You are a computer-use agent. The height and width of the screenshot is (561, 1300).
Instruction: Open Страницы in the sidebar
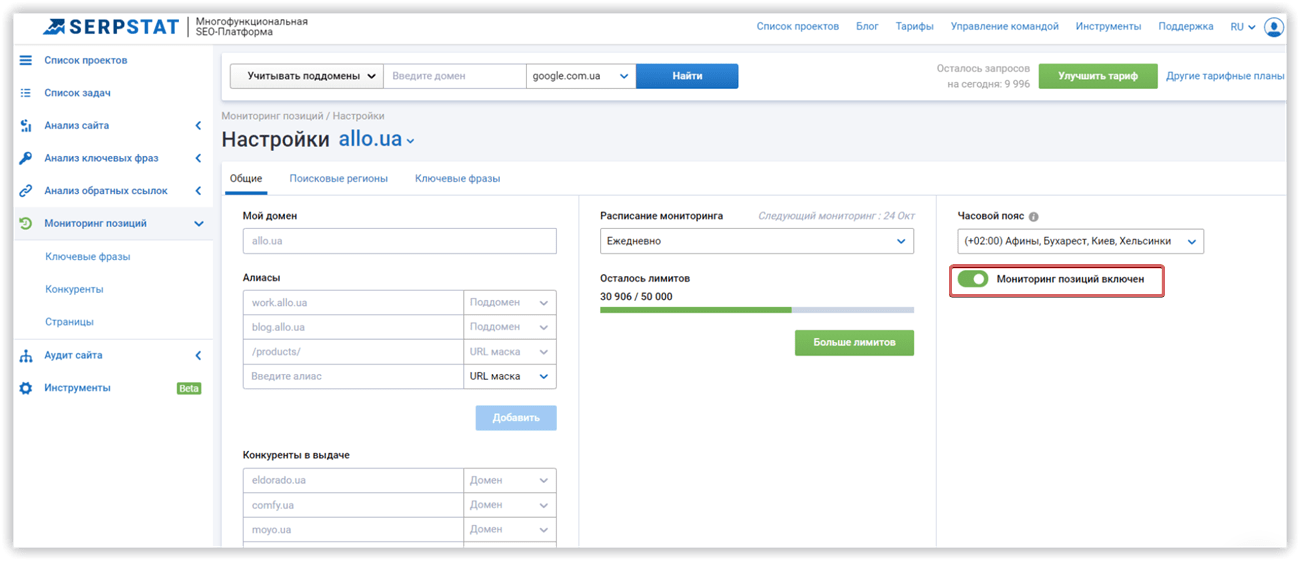tap(69, 322)
